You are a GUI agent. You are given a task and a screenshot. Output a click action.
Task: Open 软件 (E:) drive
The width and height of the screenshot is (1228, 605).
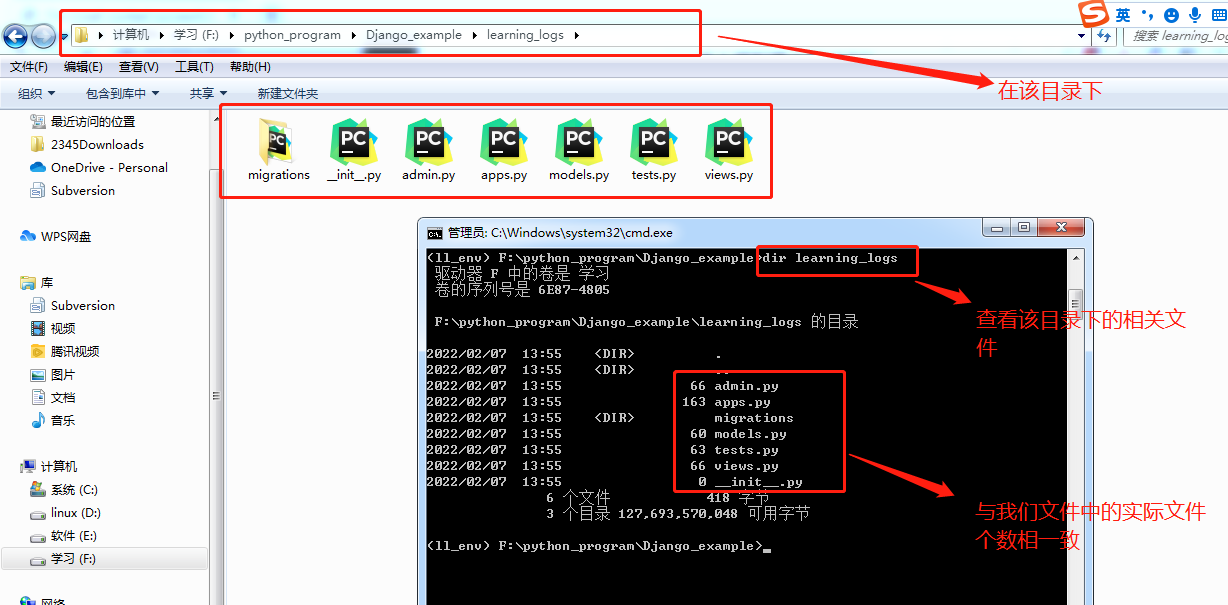[x=64, y=535]
